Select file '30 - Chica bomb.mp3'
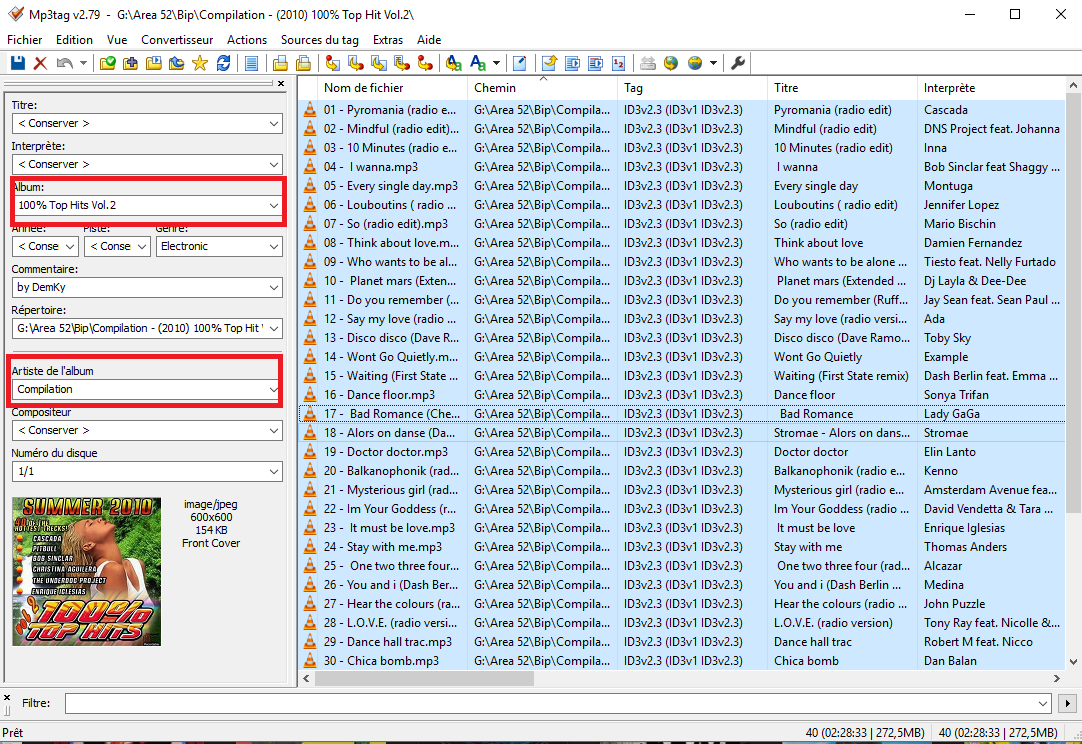 tap(381, 660)
